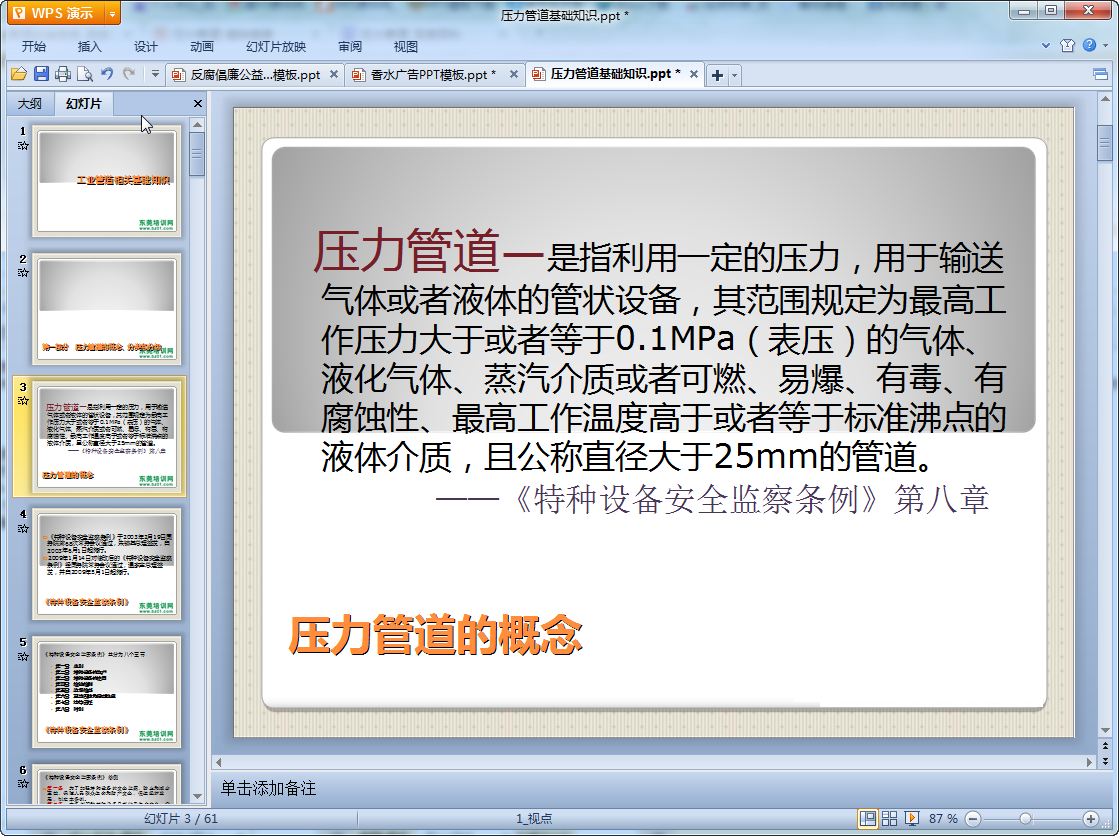Close the 反腐倡廉公益 document tab
Screen dimensions: 1119x836
coord(333,74)
